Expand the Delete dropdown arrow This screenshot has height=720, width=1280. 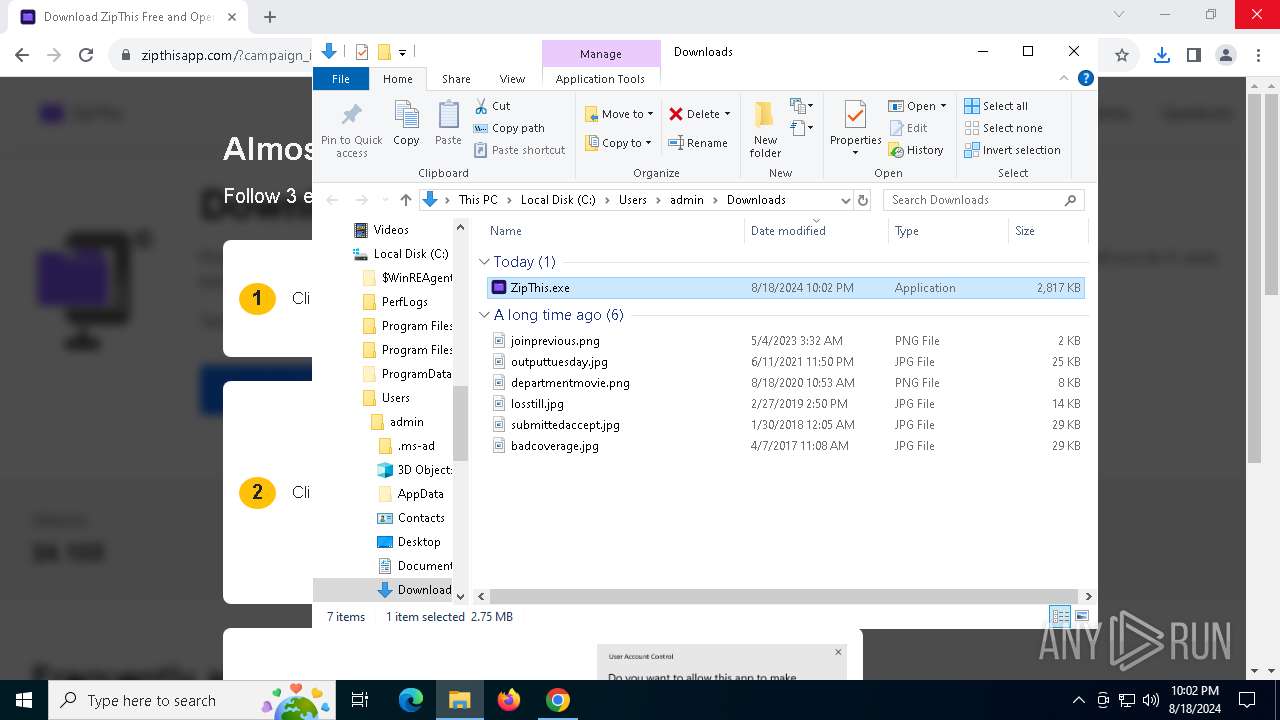click(727, 114)
